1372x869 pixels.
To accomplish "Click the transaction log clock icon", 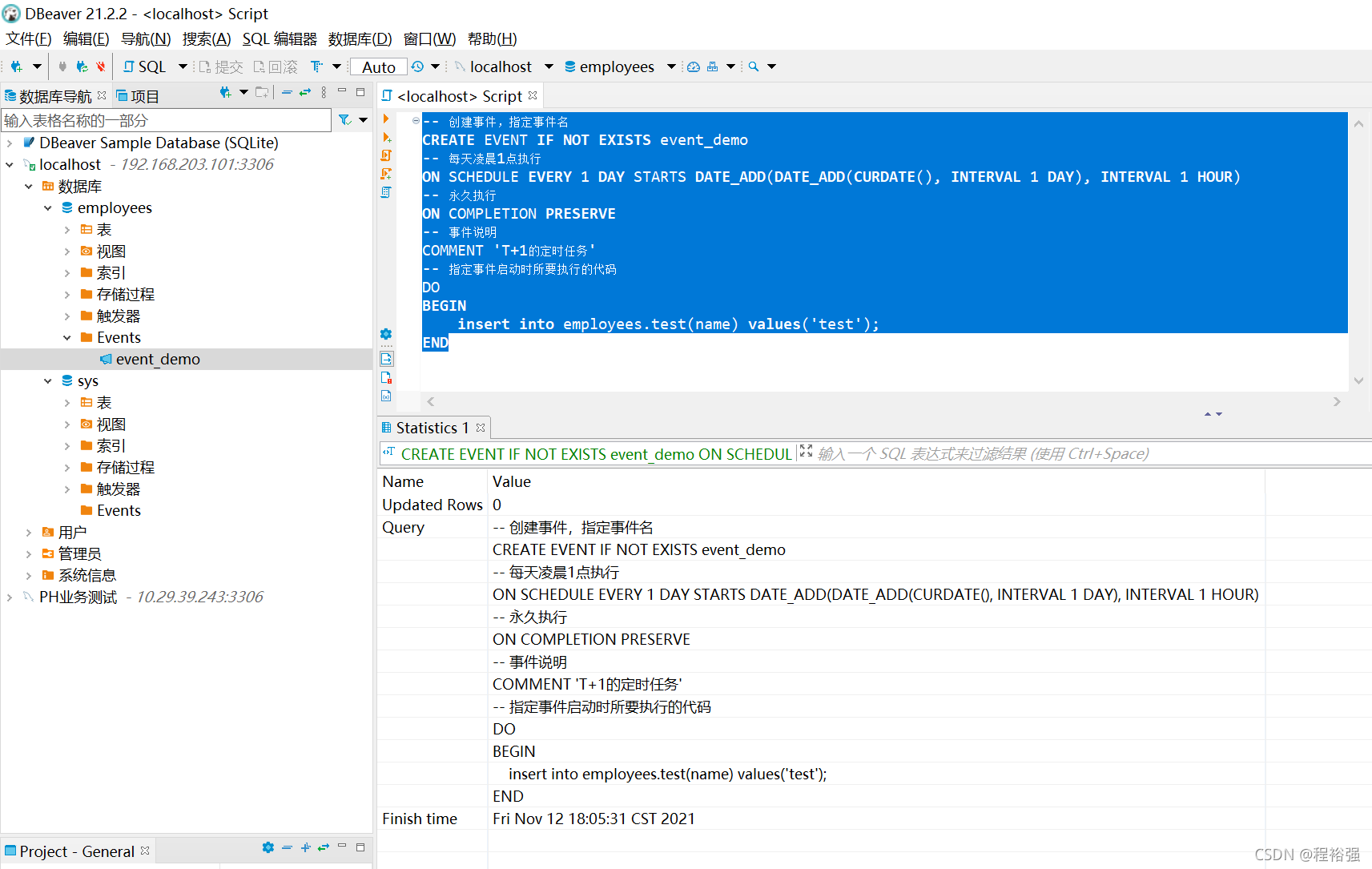I will [418, 66].
